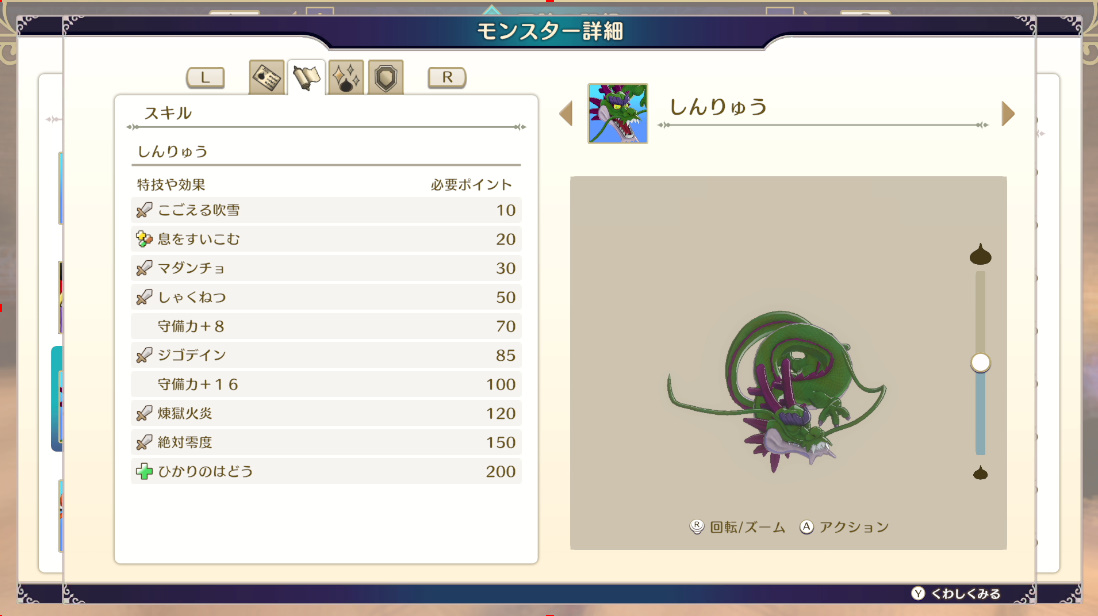
Task: Select the 煉獄火炎 skill name
Action: (185, 413)
